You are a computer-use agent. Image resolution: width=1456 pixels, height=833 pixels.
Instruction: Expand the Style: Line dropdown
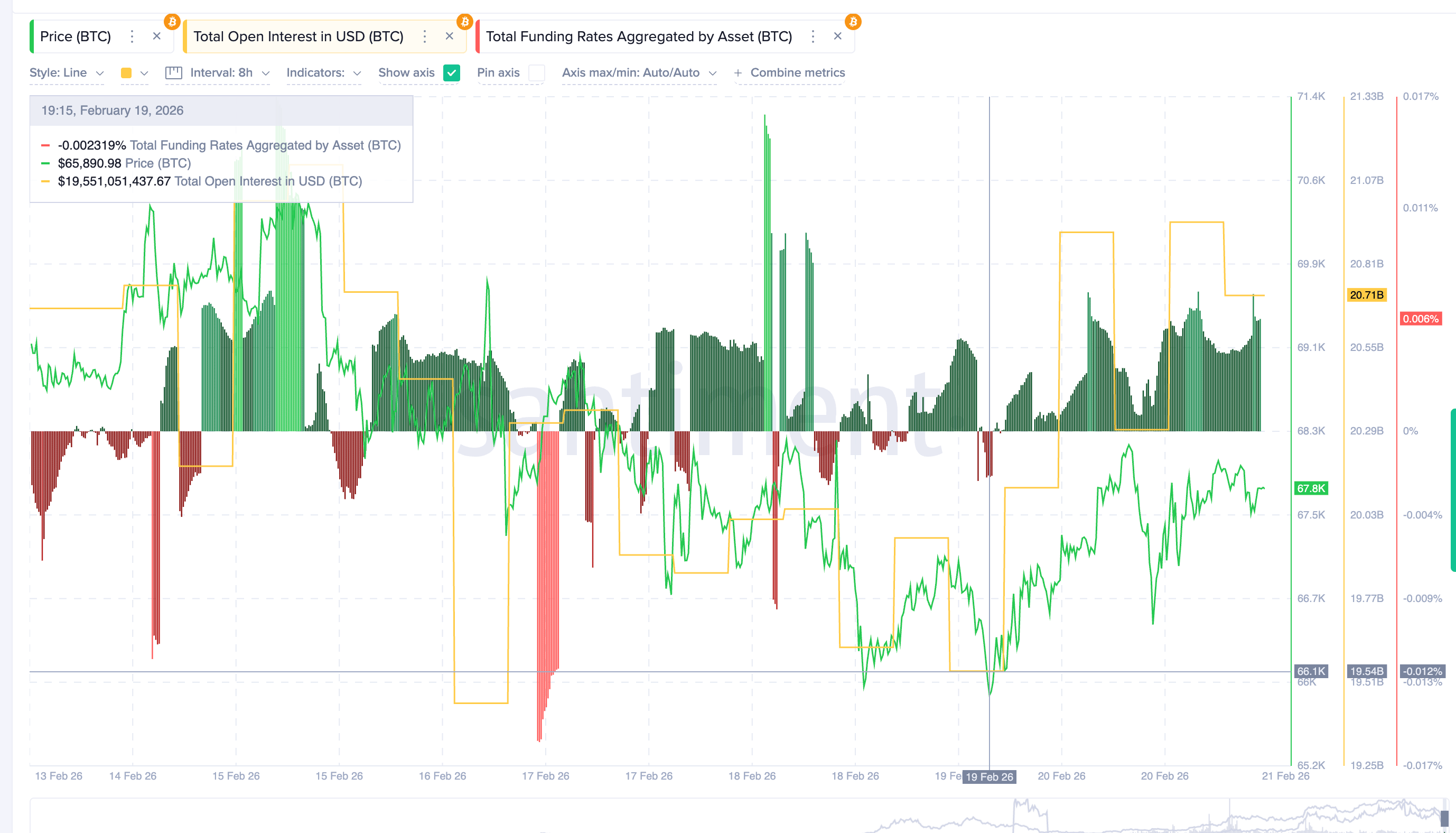[x=67, y=72]
